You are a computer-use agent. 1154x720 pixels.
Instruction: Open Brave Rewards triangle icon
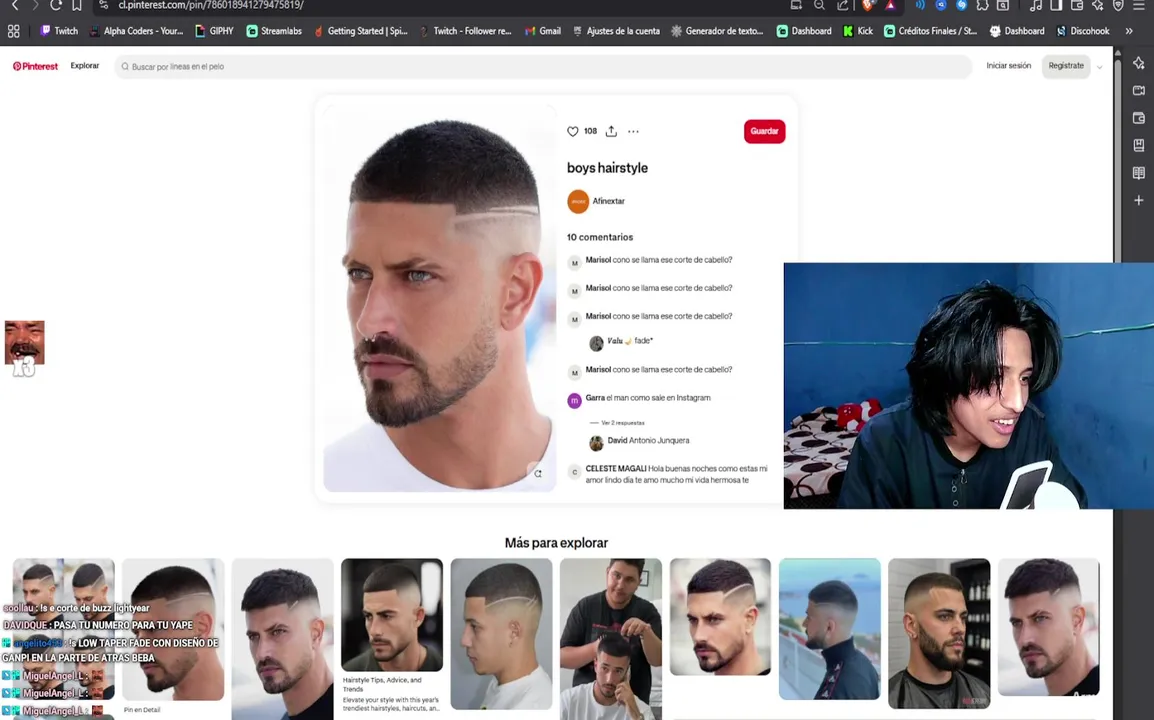tap(890, 5)
